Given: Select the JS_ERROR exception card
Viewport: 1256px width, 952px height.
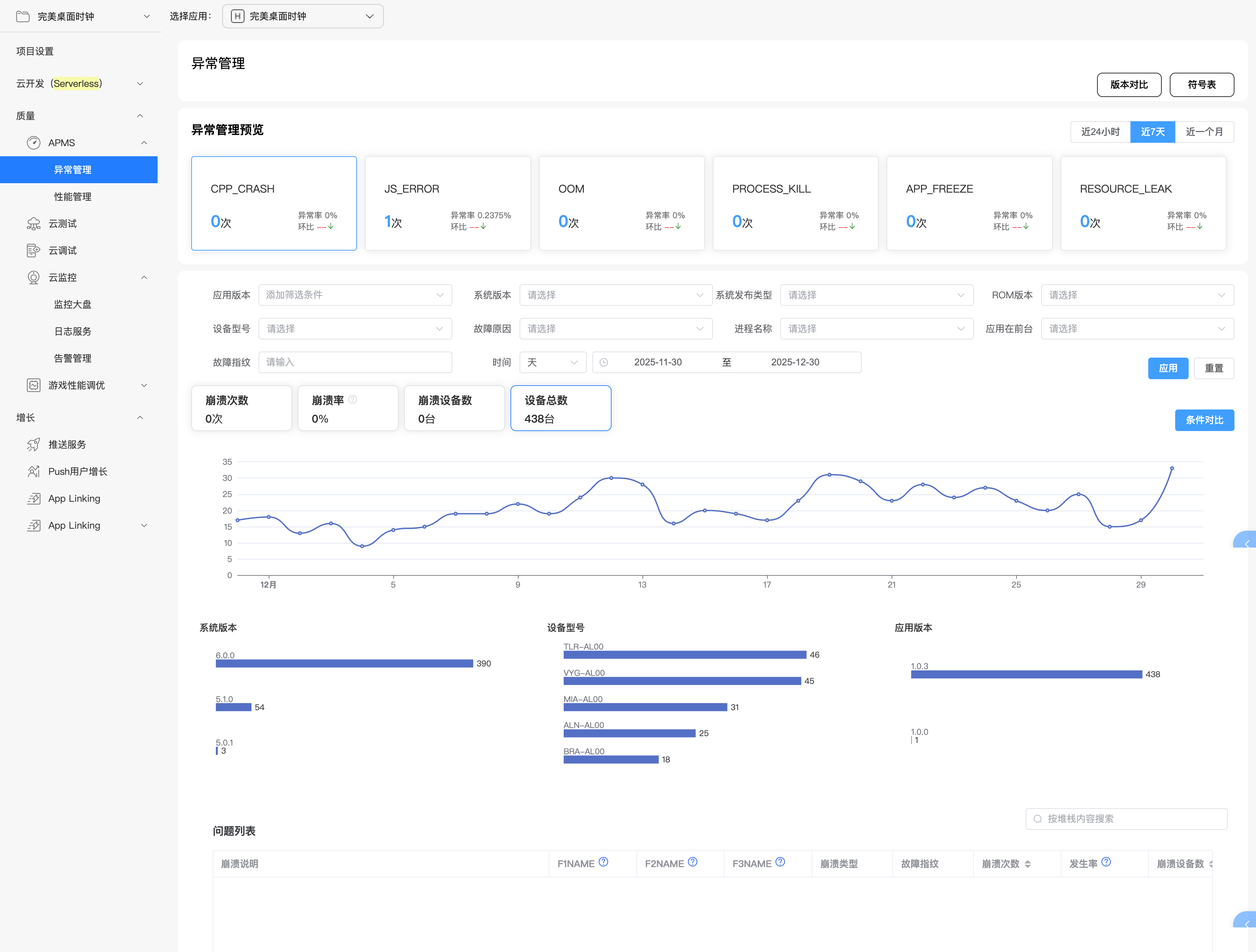Looking at the screenshot, I should coord(448,203).
